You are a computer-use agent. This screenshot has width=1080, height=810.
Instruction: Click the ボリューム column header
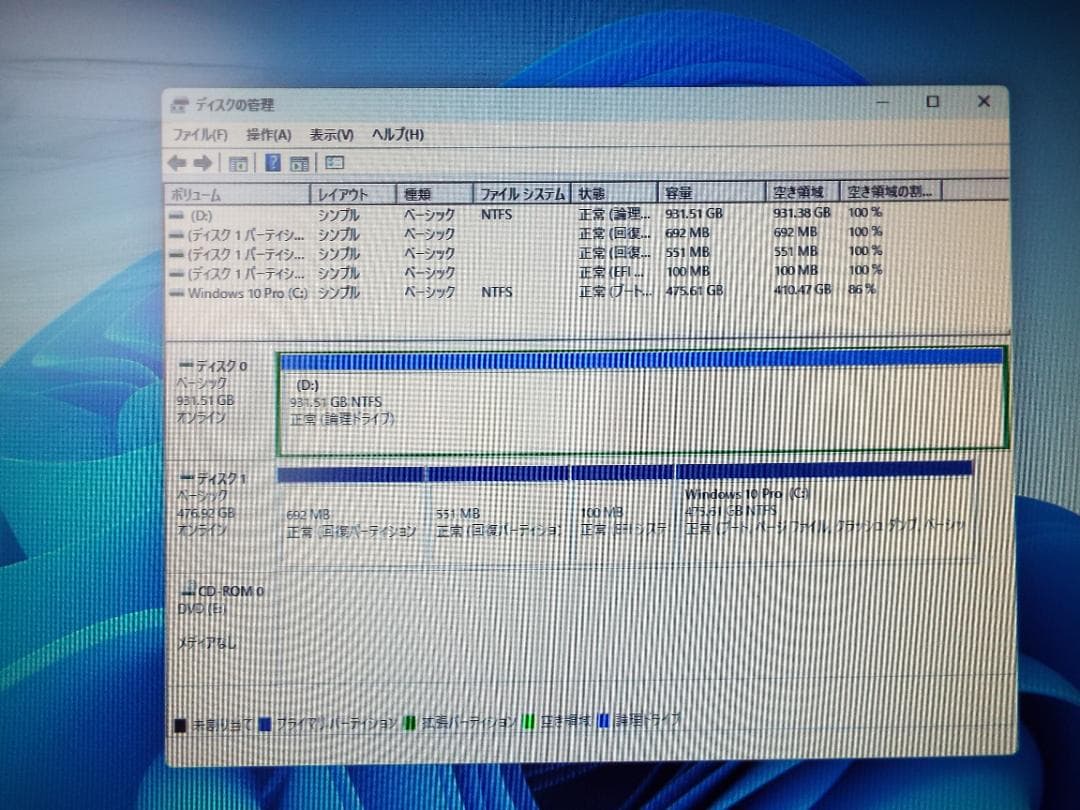coord(230,193)
